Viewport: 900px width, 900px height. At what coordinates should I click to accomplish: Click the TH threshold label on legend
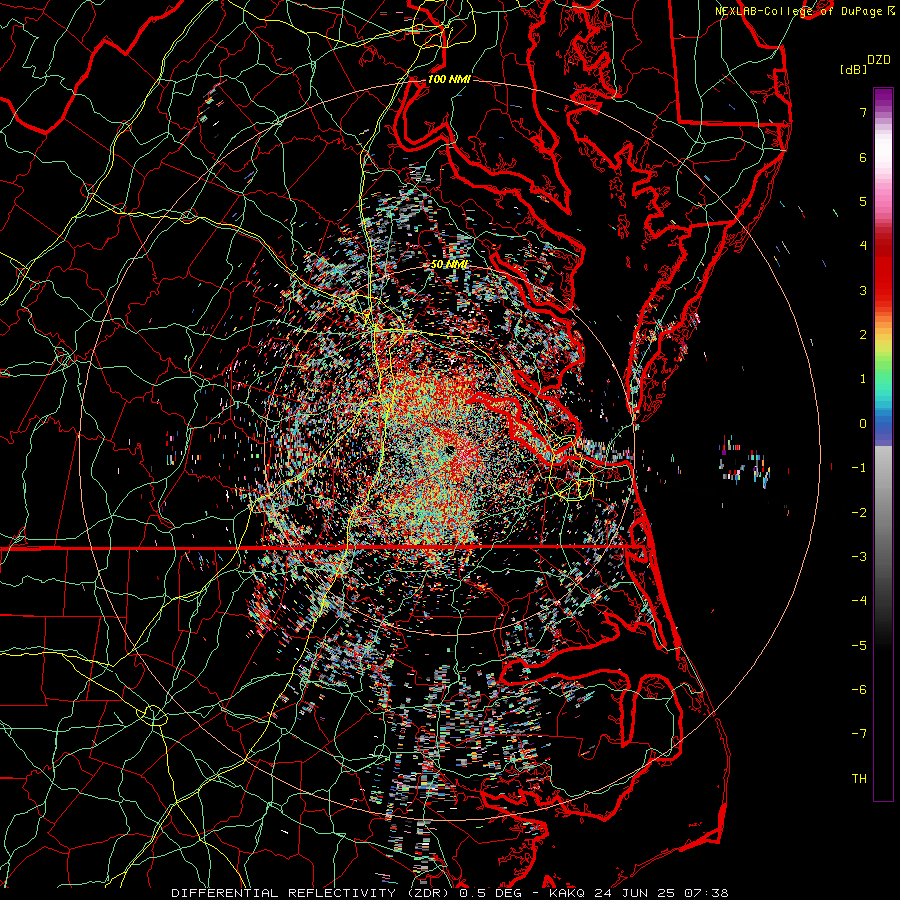tap(859, 779)
